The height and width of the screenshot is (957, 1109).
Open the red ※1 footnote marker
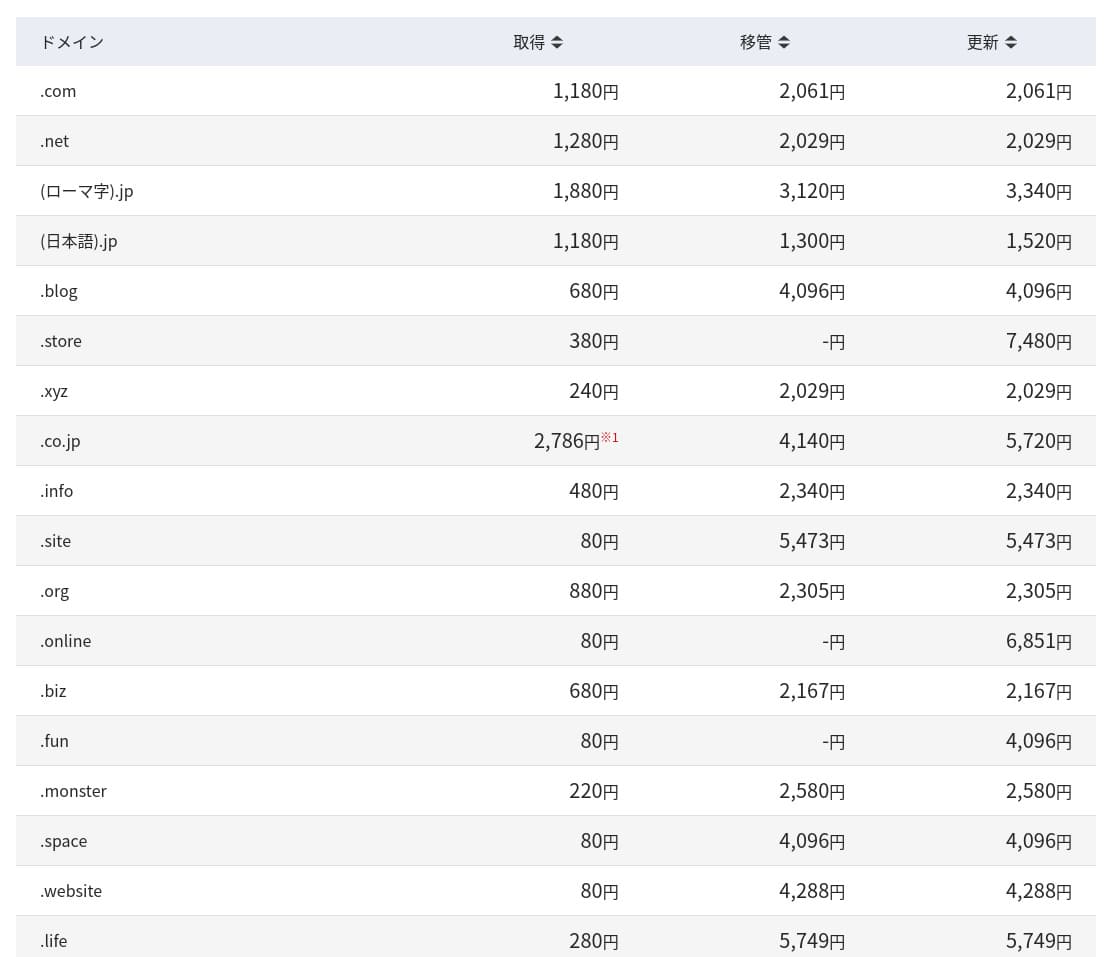coord(610,437)
